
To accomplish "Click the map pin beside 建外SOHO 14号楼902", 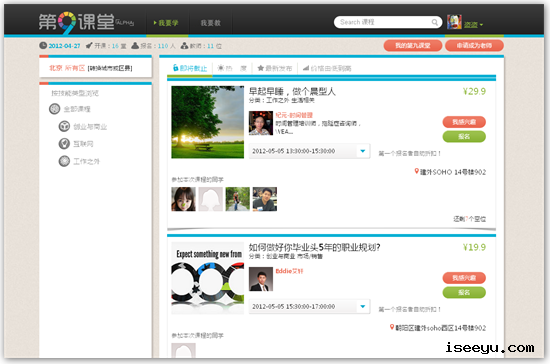I will coord(416,171).
